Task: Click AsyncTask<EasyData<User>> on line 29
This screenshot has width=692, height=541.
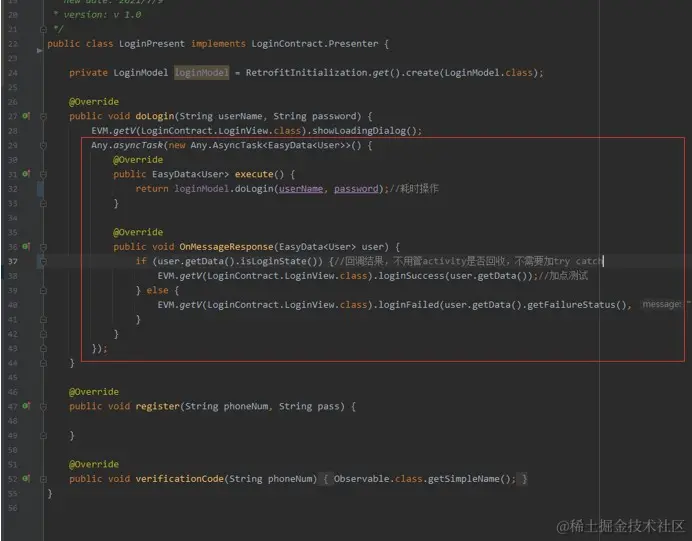Action: pos(282,145)
